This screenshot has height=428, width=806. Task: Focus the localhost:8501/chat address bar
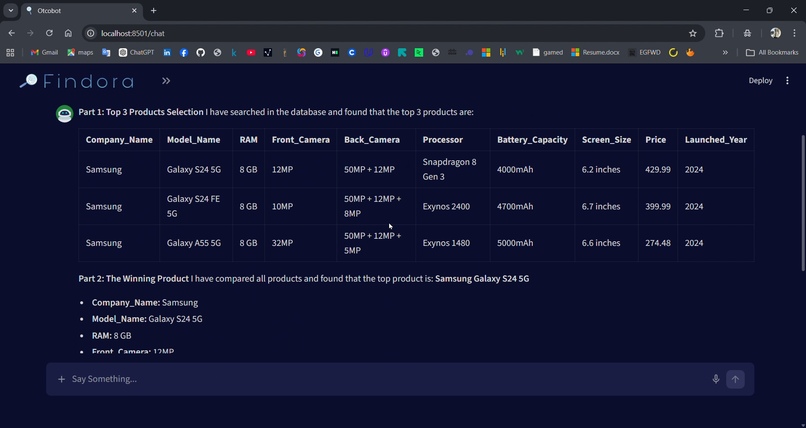tap(391, 33)
